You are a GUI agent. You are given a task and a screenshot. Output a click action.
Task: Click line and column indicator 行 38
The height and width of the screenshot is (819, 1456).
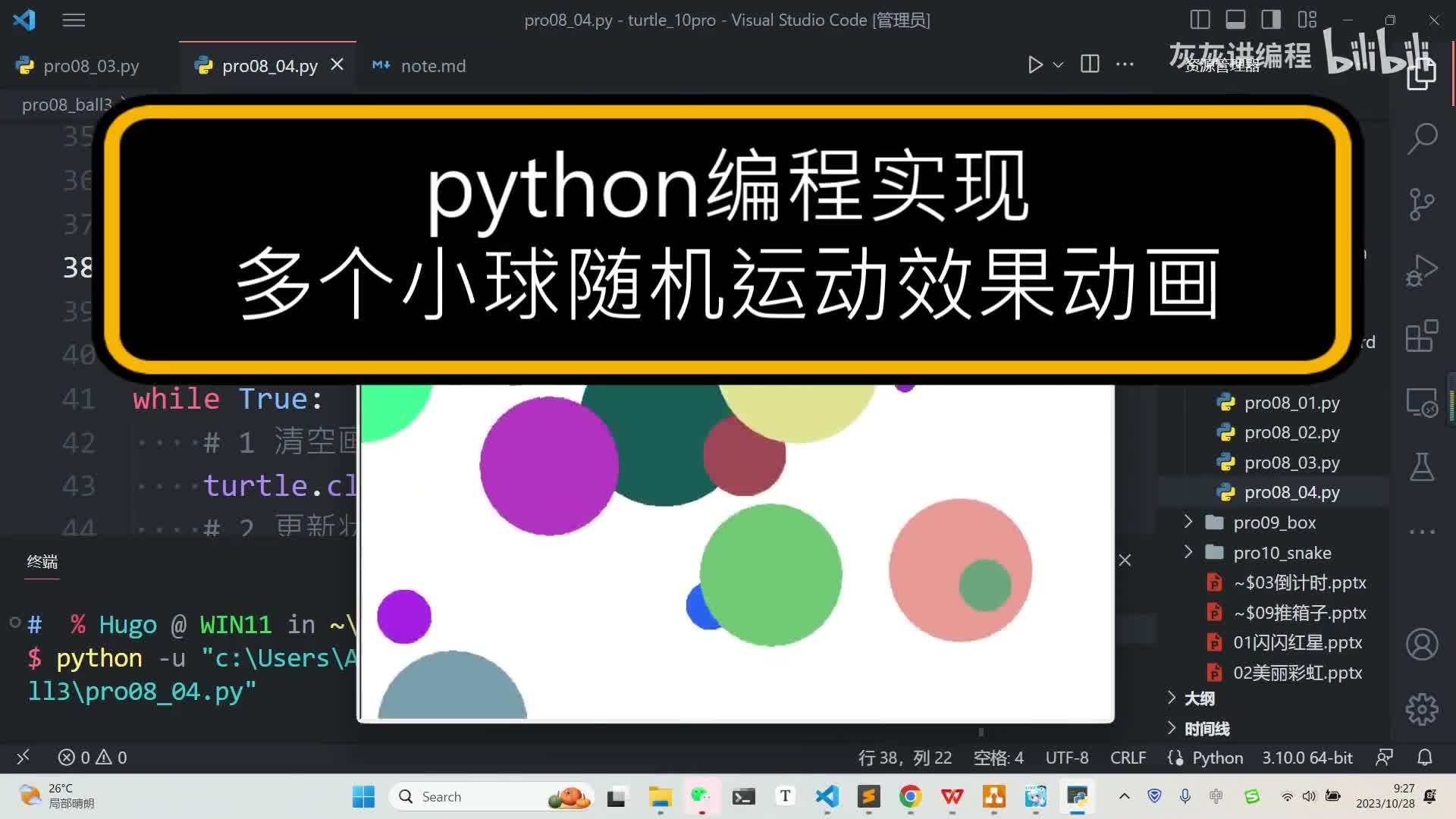coord(905,758)
